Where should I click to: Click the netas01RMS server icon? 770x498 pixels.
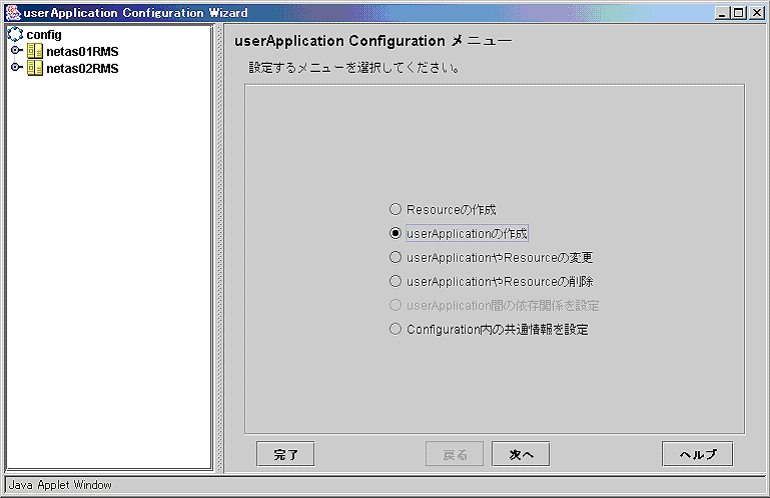pyautogui.click(x=35, y=51)
